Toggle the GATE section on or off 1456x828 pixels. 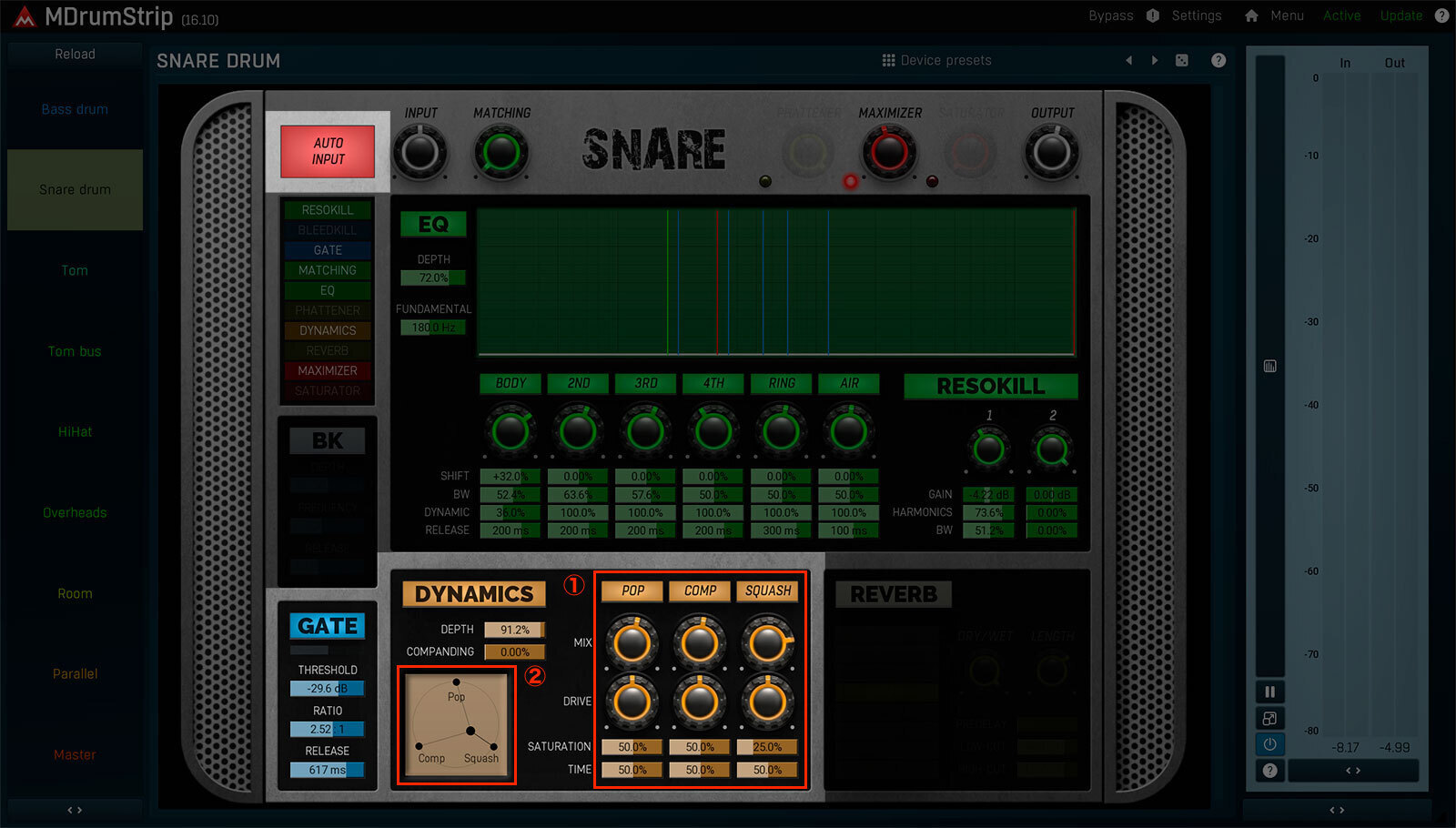point(328,626)
